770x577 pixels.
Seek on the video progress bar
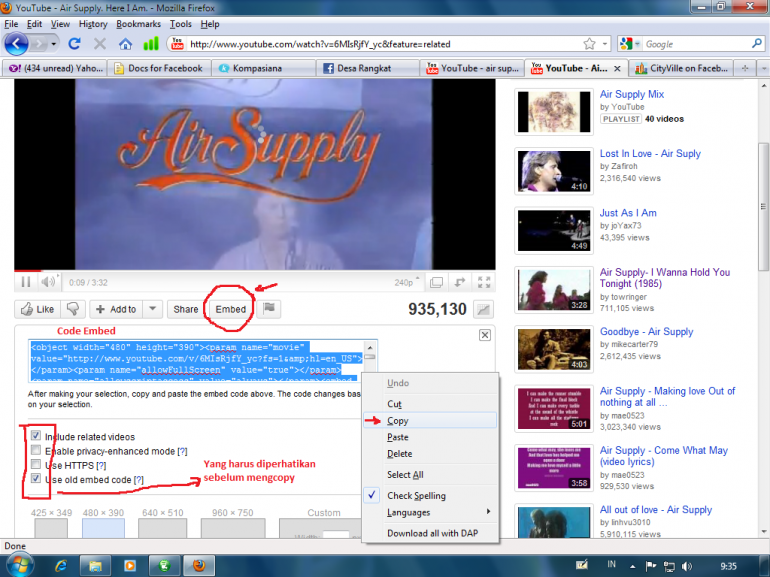[x=254, y=271]
